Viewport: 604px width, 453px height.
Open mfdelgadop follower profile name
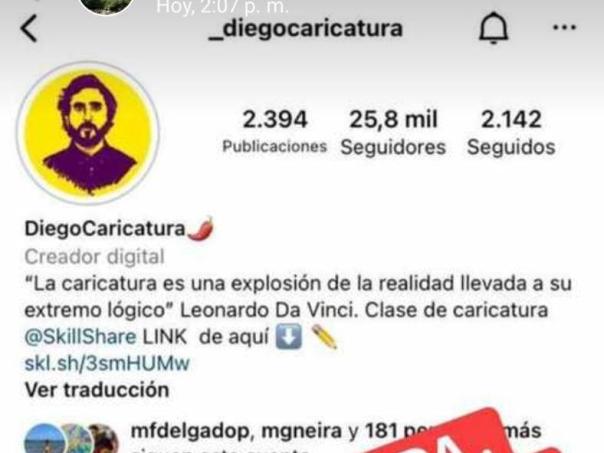191,431
